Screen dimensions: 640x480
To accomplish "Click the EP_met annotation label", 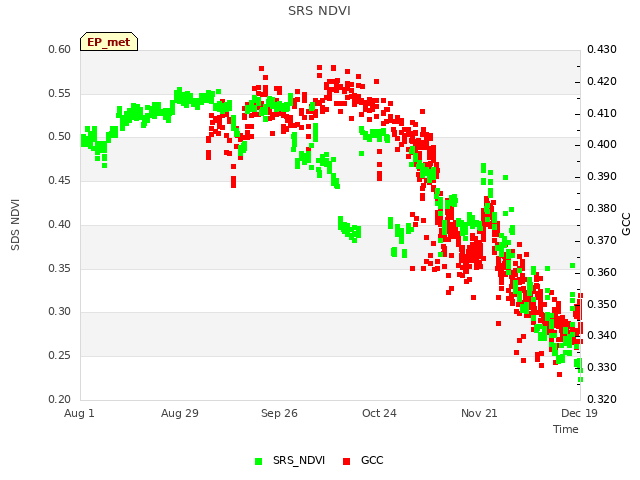I will coord(109,42).
